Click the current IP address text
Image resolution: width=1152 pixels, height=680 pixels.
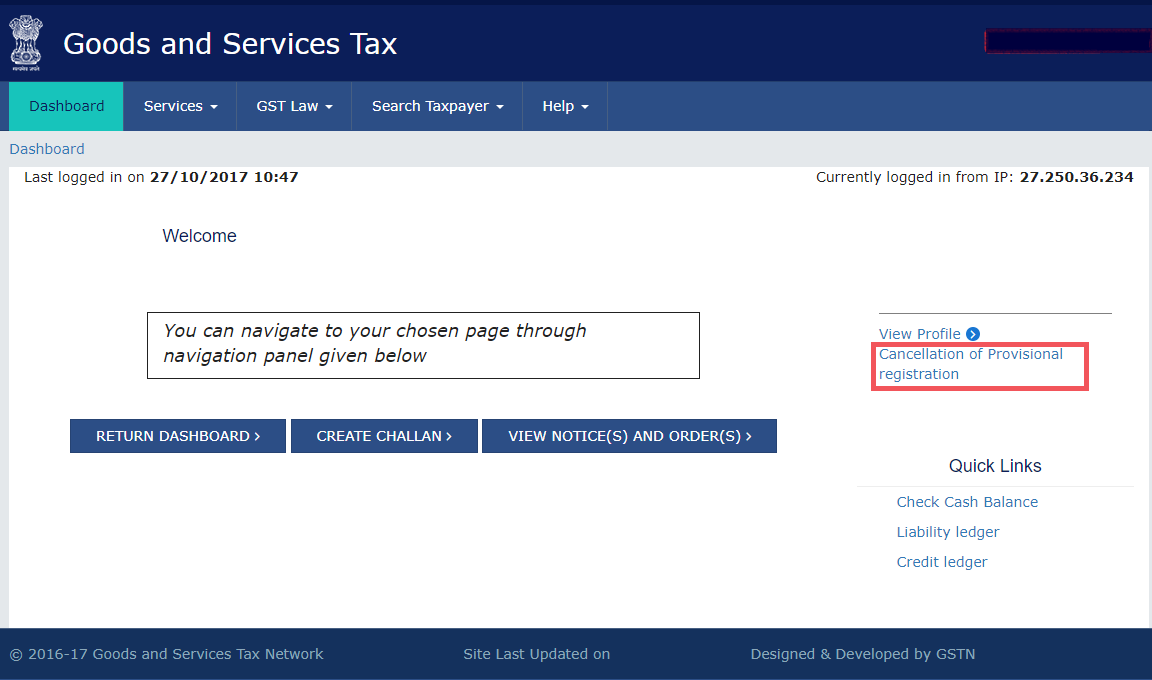click(x=1076, y=177)
